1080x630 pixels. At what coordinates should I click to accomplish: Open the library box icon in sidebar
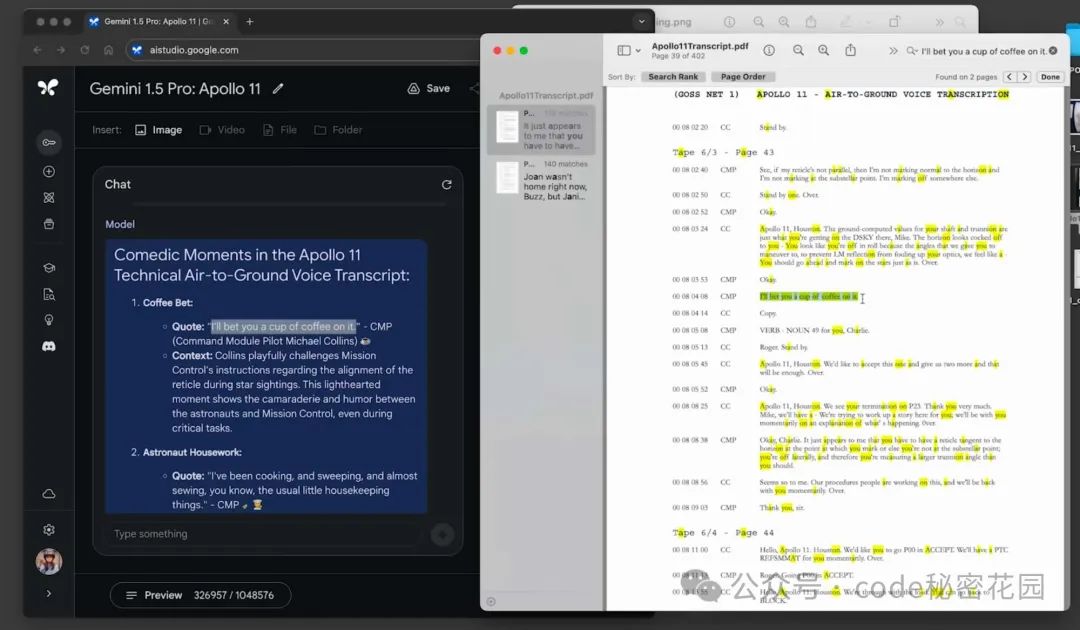[x=49, y=224]
